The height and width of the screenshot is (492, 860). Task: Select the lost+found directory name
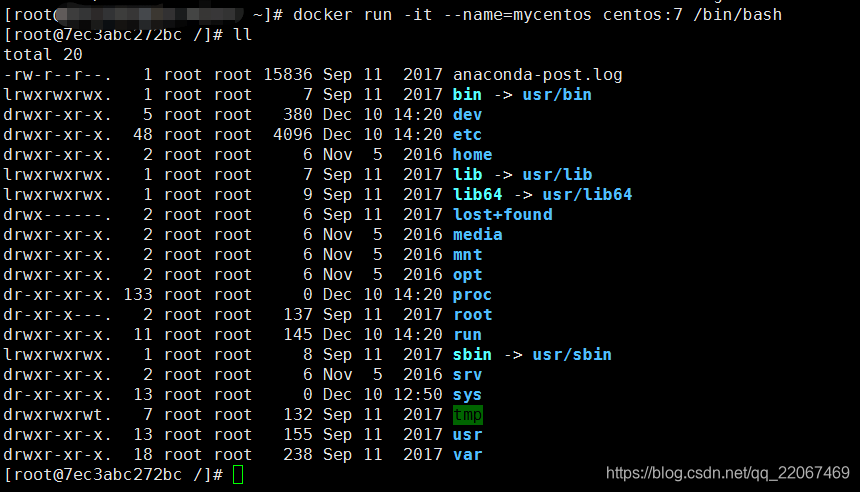coord(502,214)
